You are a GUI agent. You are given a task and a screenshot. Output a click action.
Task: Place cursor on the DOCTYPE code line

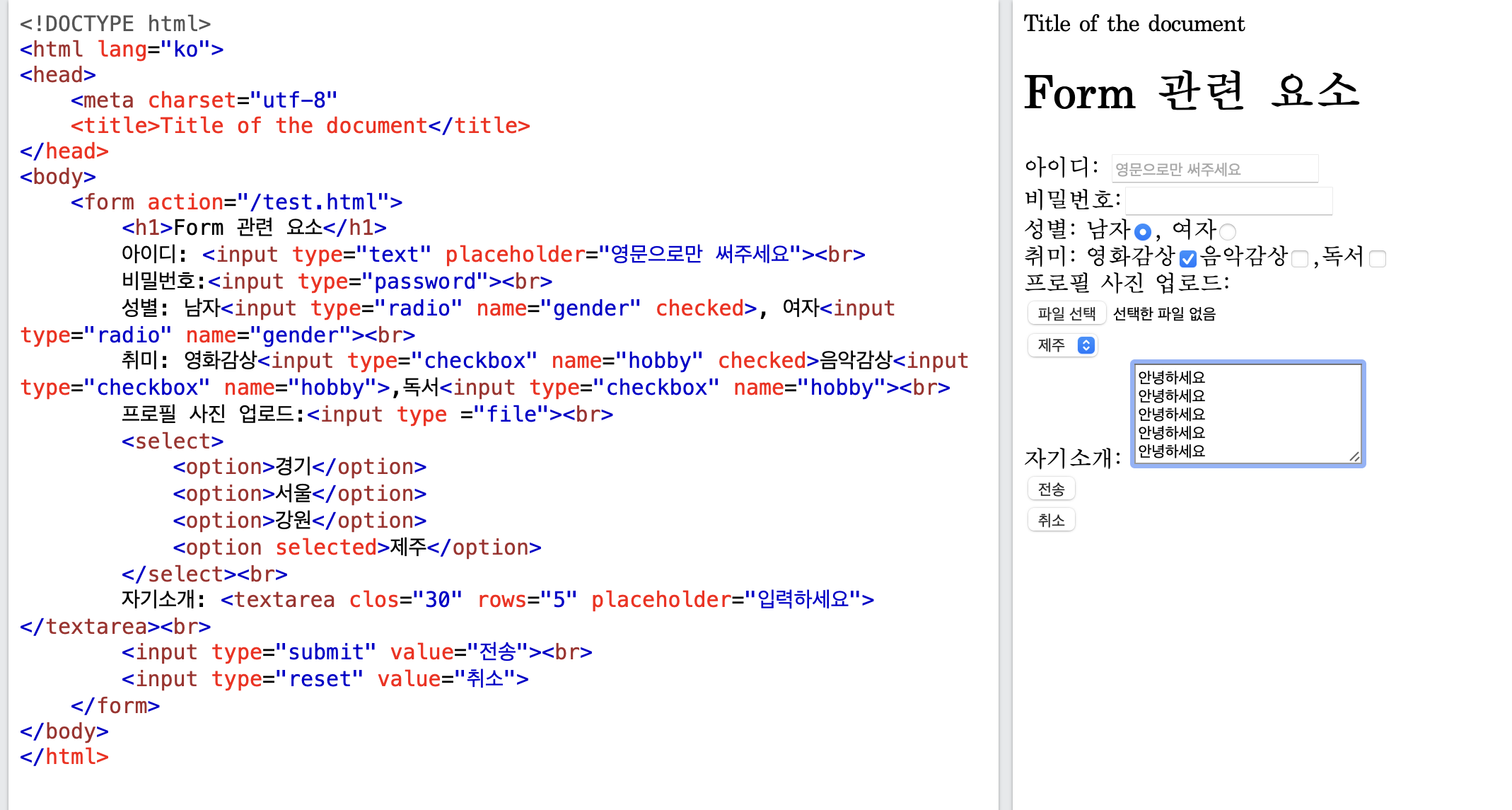pyautogui.click(x=115, y=23)
